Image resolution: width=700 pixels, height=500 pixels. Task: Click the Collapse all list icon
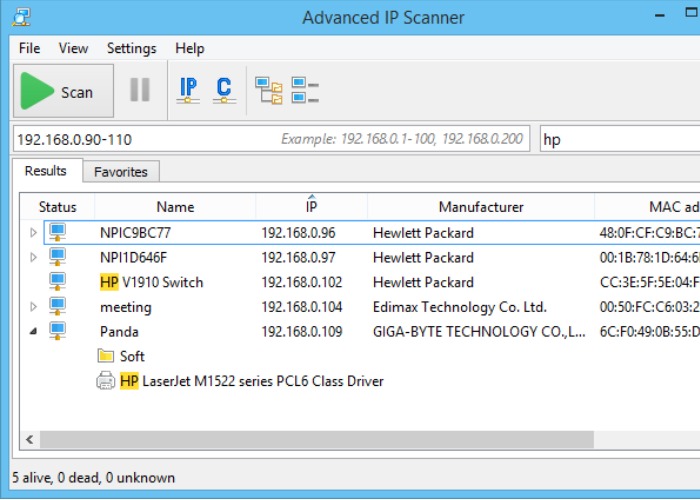[x=305, y=90]
